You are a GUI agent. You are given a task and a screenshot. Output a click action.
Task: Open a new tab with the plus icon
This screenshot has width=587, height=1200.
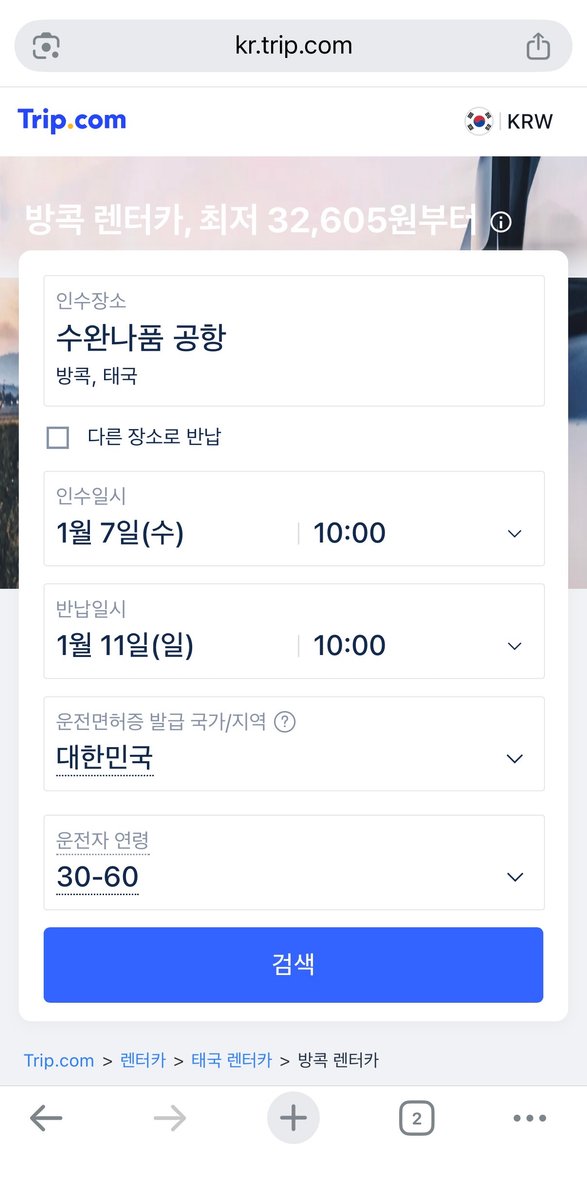coord(293,1119)
